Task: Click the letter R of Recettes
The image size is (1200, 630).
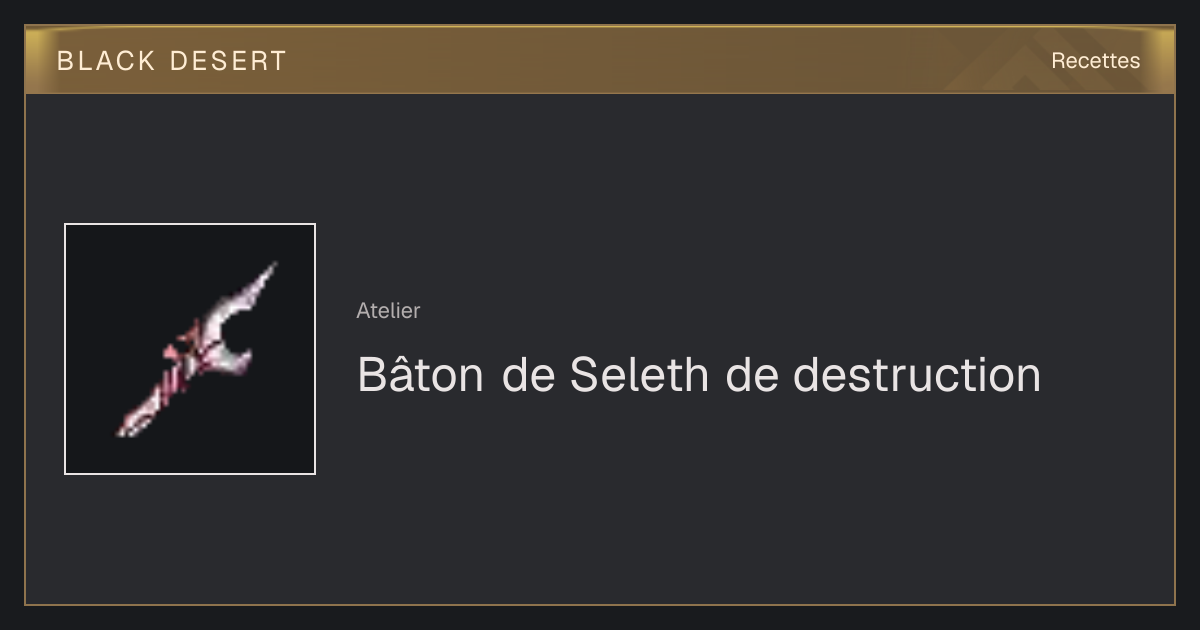Action: [1058, 61]
